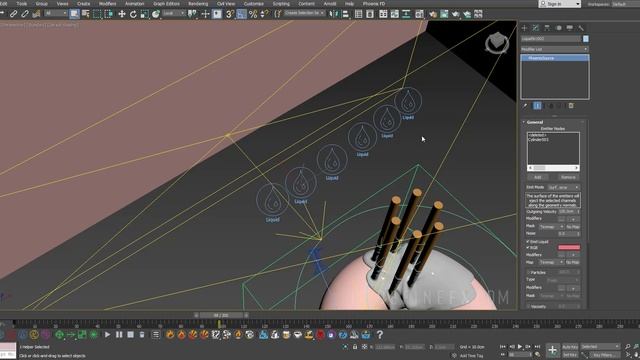Image resolution: width=640 pixels, height=360 pixels.
Task: Click the object name field
Action: 551,39
